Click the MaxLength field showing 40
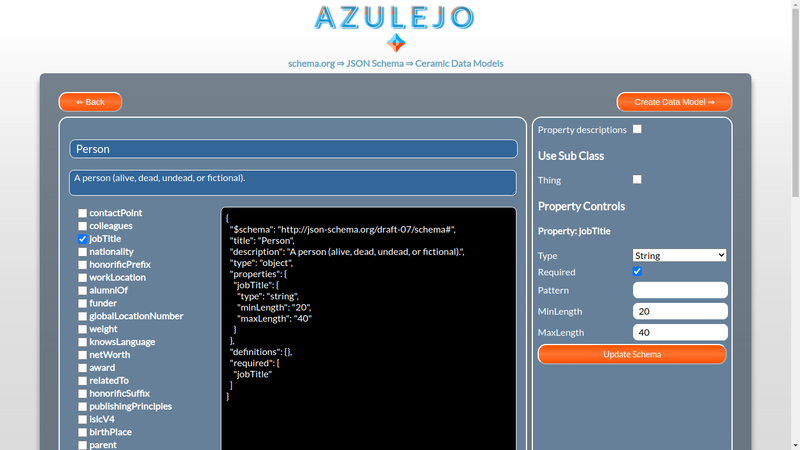Image resolution: width=800 pixels, height=450 pixels. click(x=680, y=332)
